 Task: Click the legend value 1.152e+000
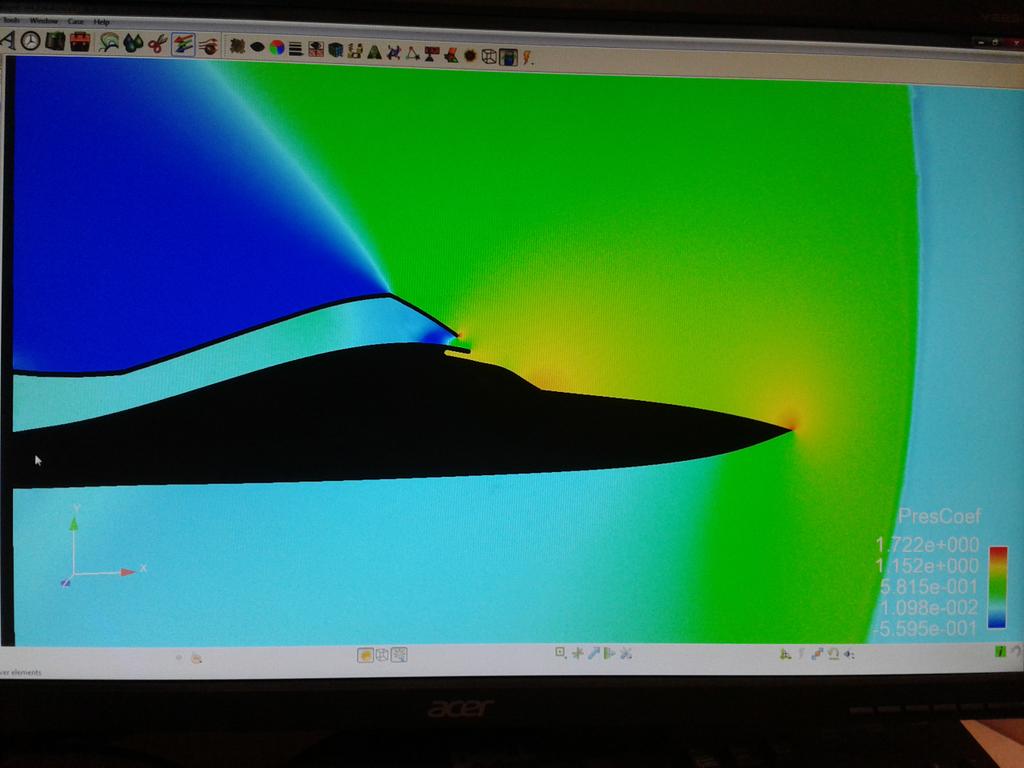(x=927, y=565)
